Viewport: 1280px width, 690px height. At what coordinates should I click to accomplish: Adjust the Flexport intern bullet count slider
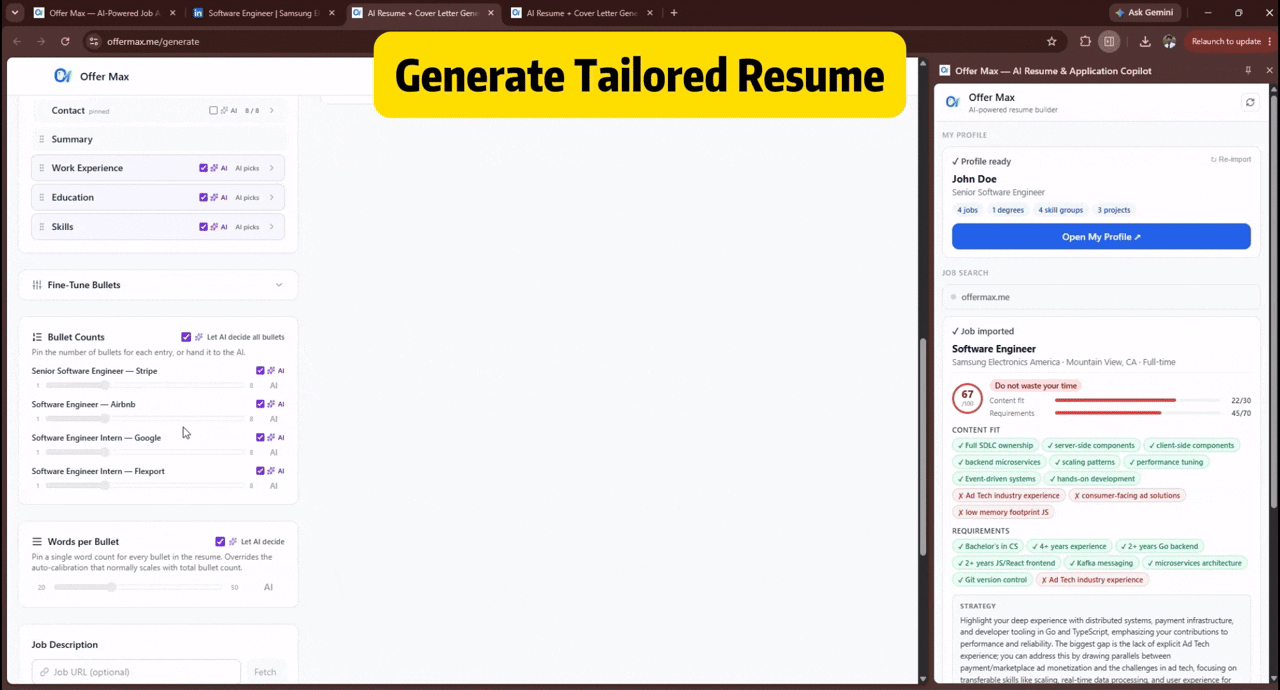144,485
